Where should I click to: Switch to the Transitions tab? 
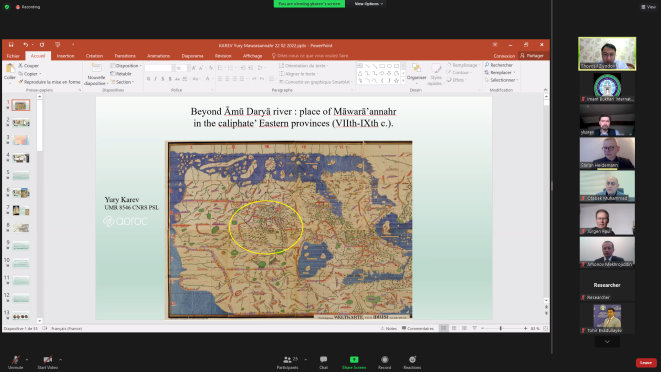125,56
